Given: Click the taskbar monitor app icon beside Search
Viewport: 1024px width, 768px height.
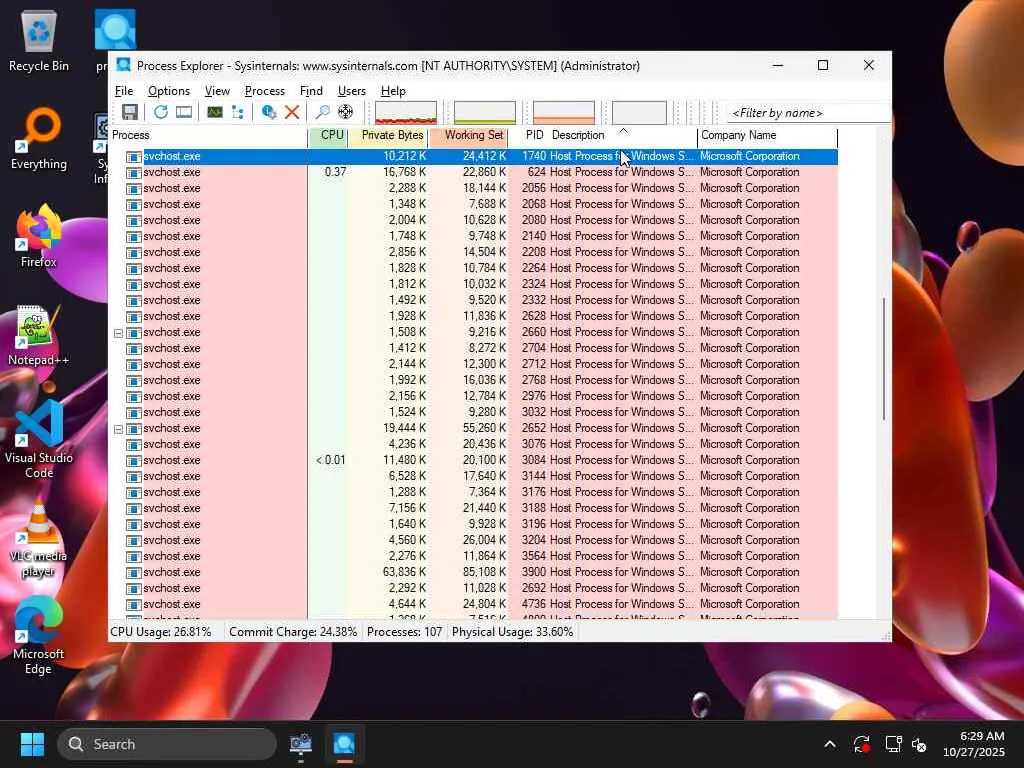Looking at the screenshot, I should (300, 744).
